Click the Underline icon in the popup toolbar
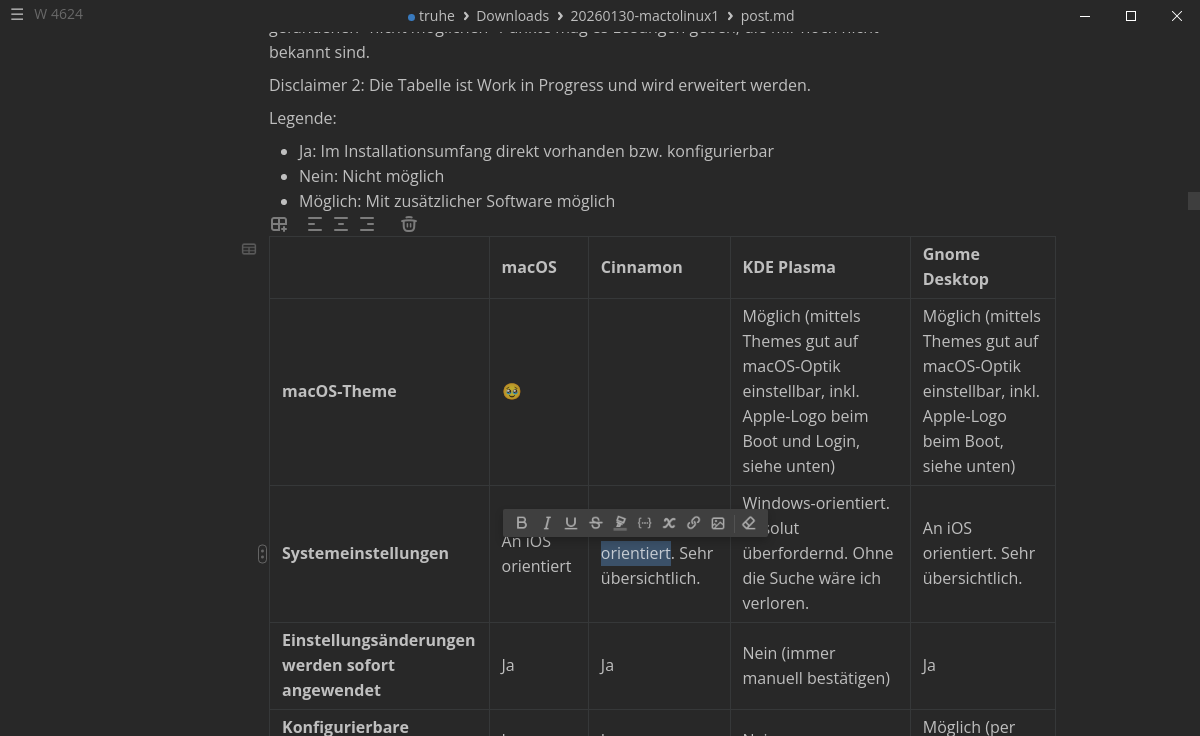Viewport: 1200px width, 736px height. pyautogui.click(x=571, y=523)
